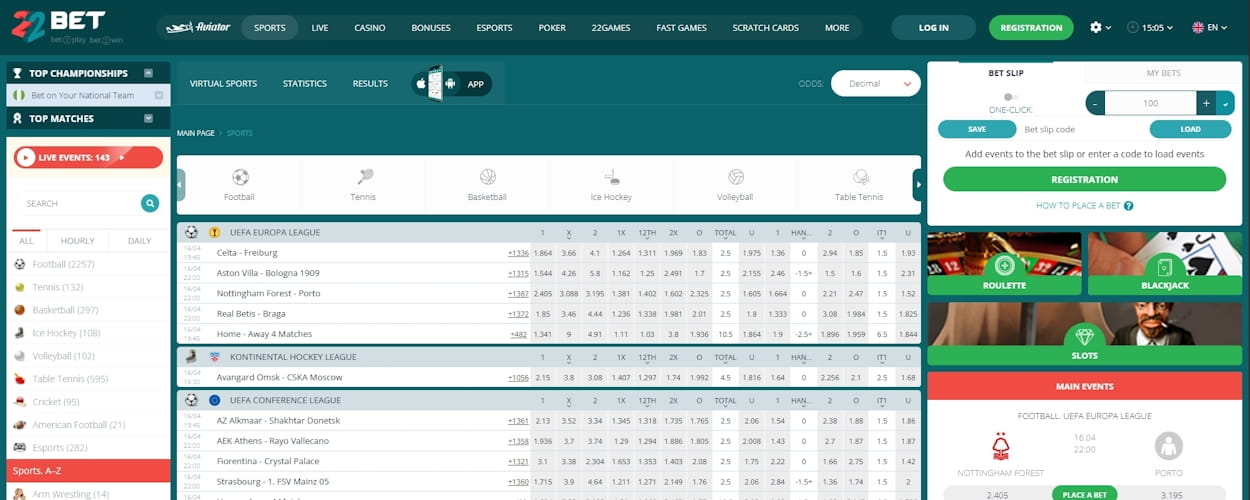
Task: Open the Slots game tile
Action: pyautogui.click(x=1084, y=334)
